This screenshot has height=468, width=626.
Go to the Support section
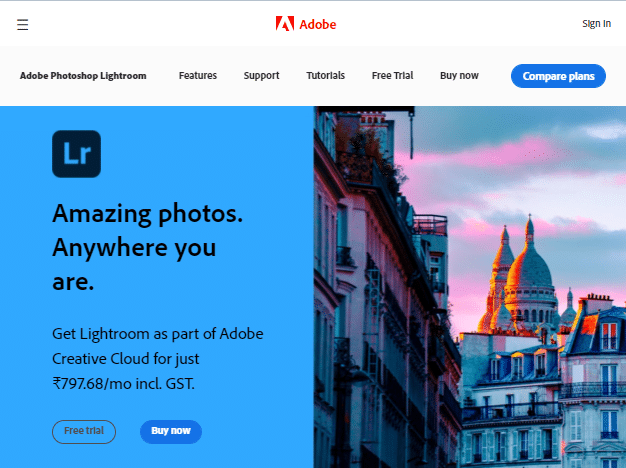click(261, 75)
